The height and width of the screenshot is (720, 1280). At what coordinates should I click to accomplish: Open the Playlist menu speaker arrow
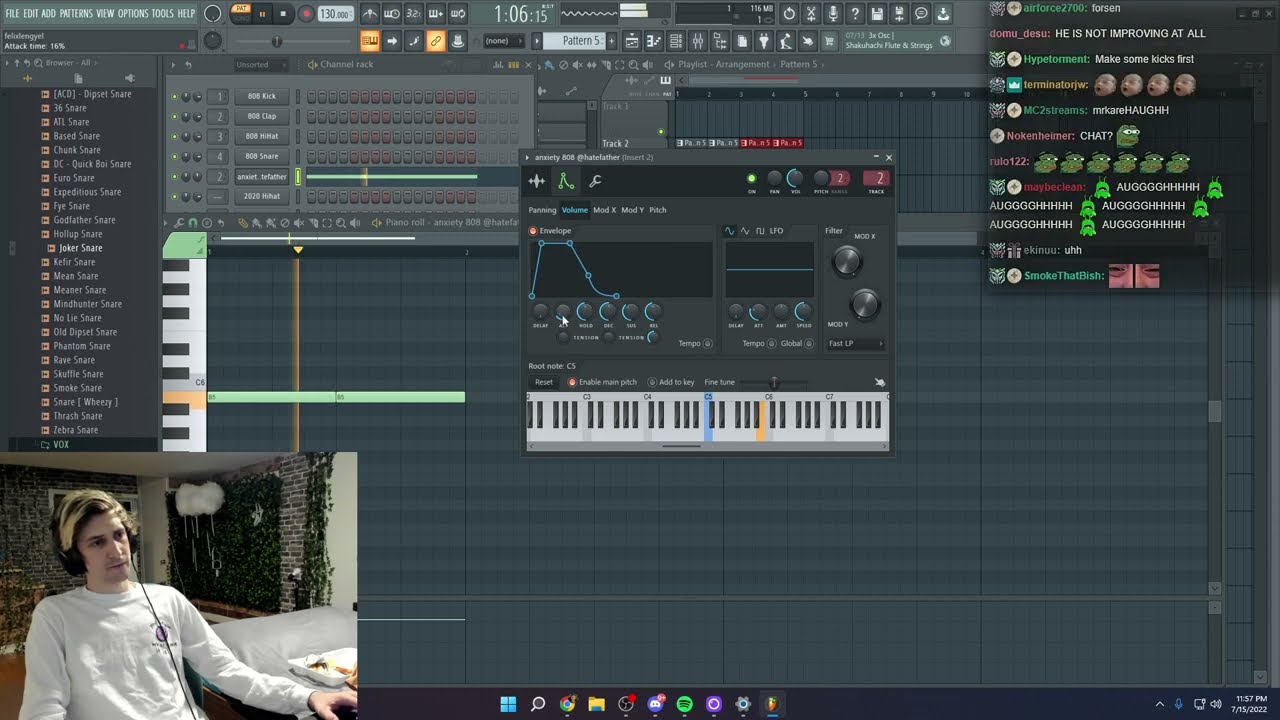click(x=669, y=65)
